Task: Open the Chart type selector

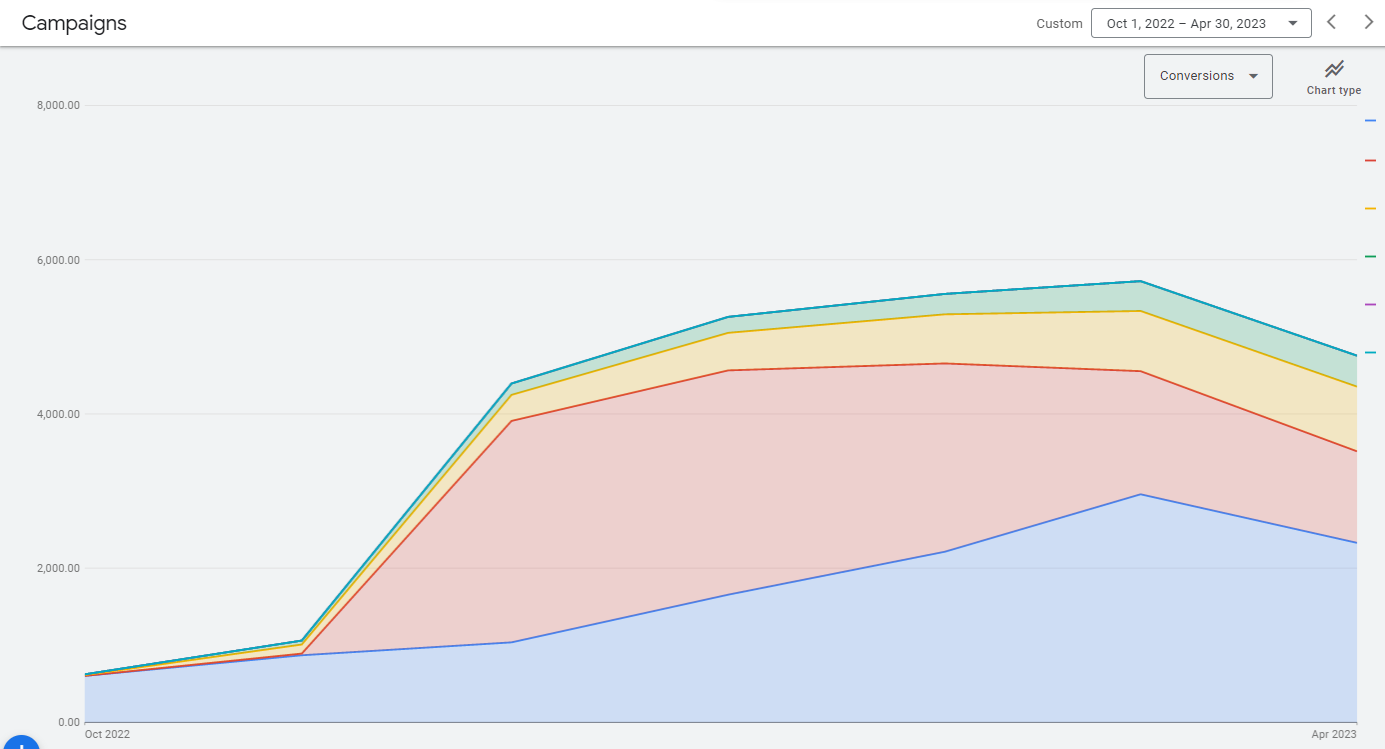Action: (x=1334, y=77)
